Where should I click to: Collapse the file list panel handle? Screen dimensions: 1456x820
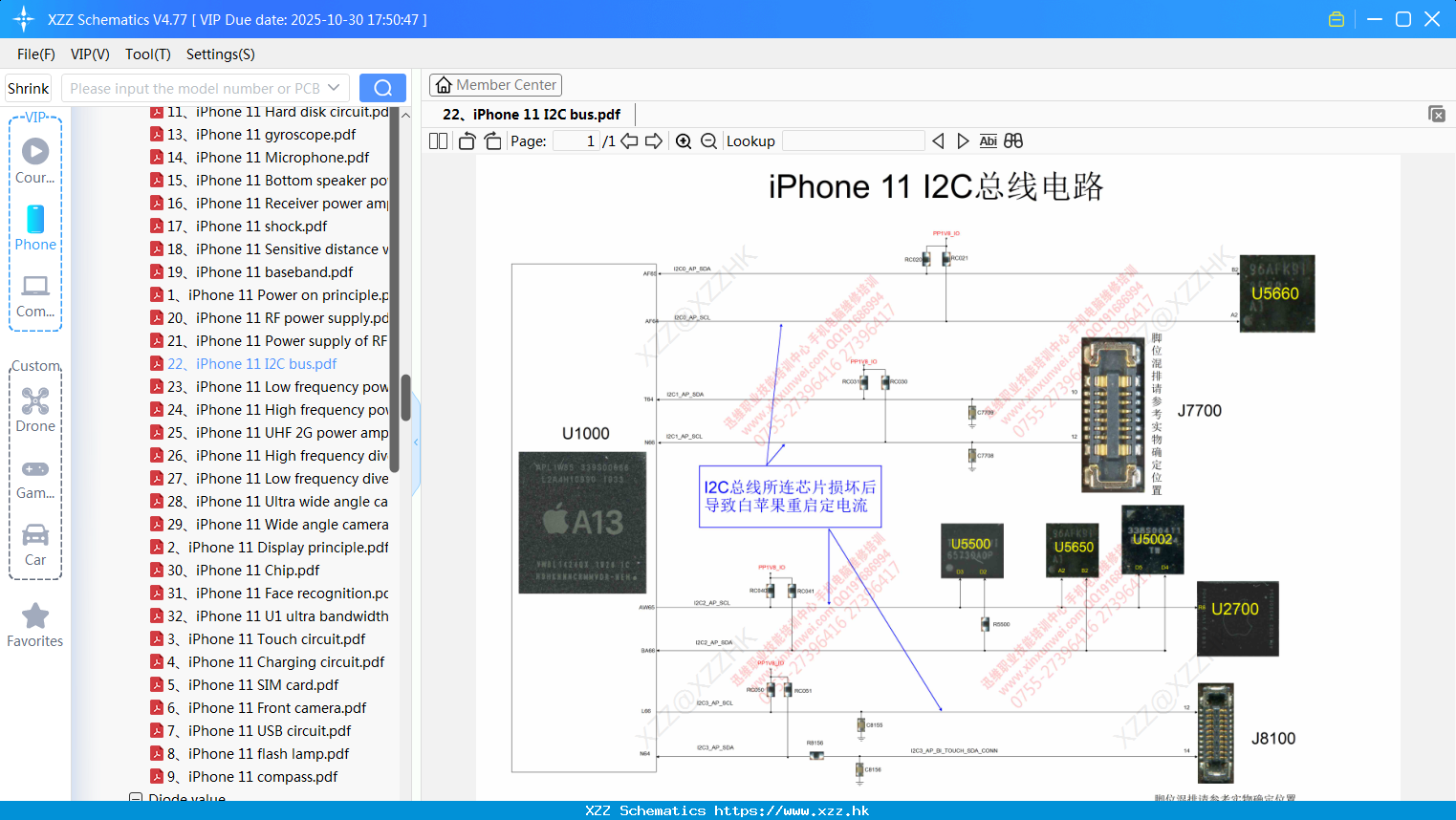click(416, 442)
